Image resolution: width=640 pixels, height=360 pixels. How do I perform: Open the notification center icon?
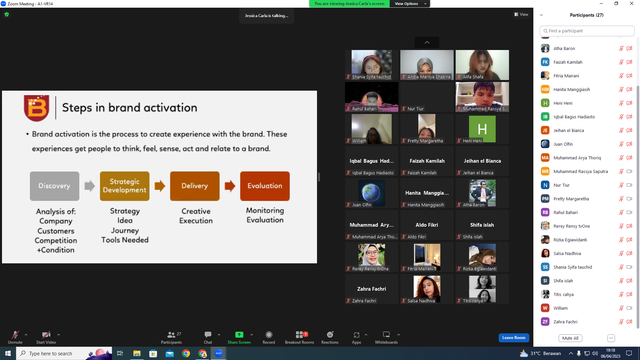click(629, 353)
